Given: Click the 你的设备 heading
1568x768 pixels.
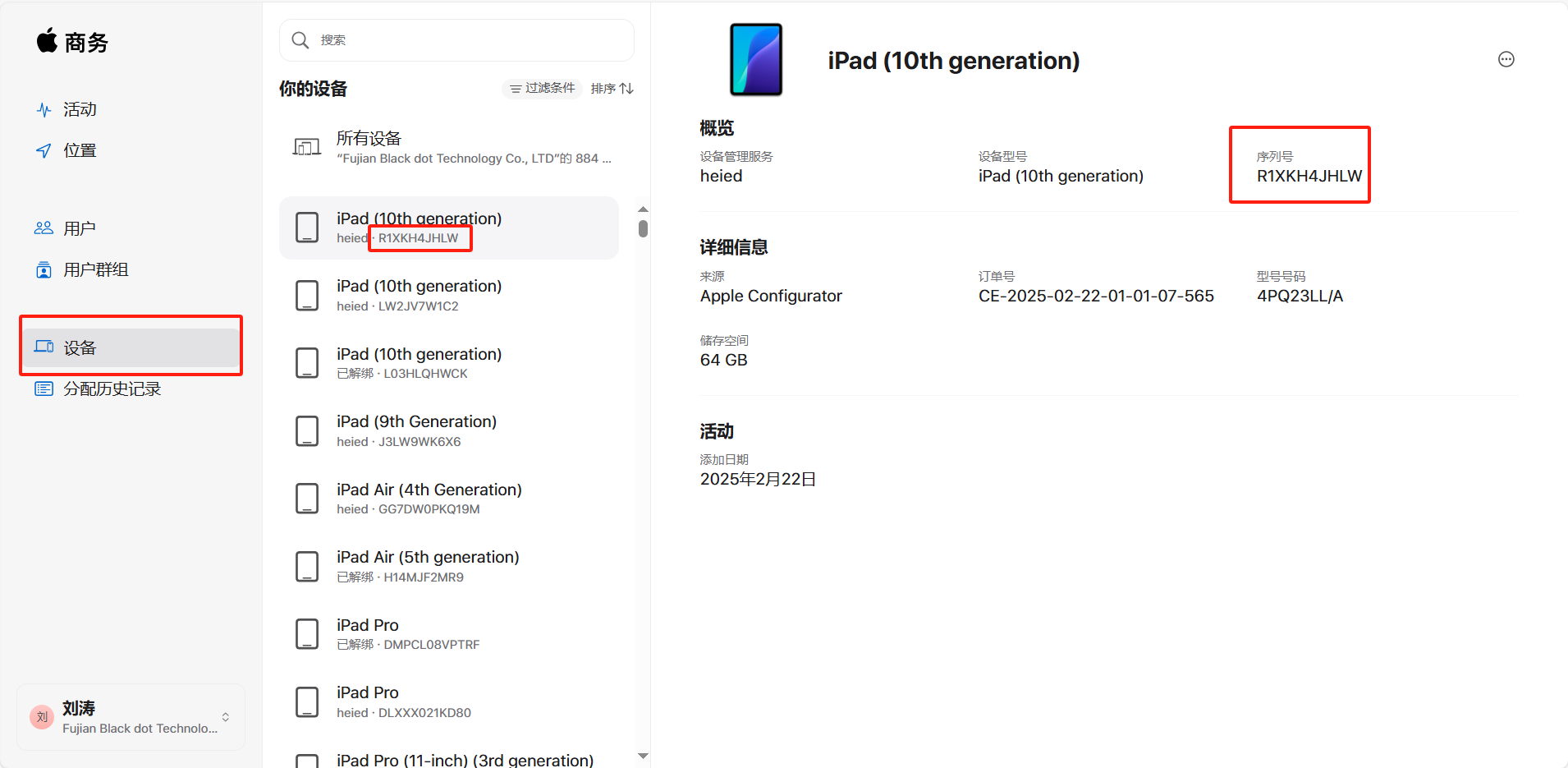Looking at the screenshot, I should [313, 89].
